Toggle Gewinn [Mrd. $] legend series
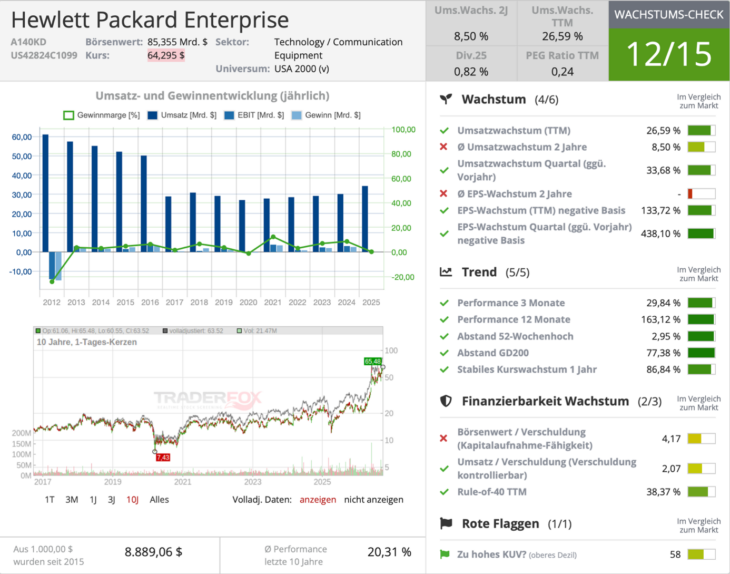This screenshot has width=730, height=574. (326, 115)
